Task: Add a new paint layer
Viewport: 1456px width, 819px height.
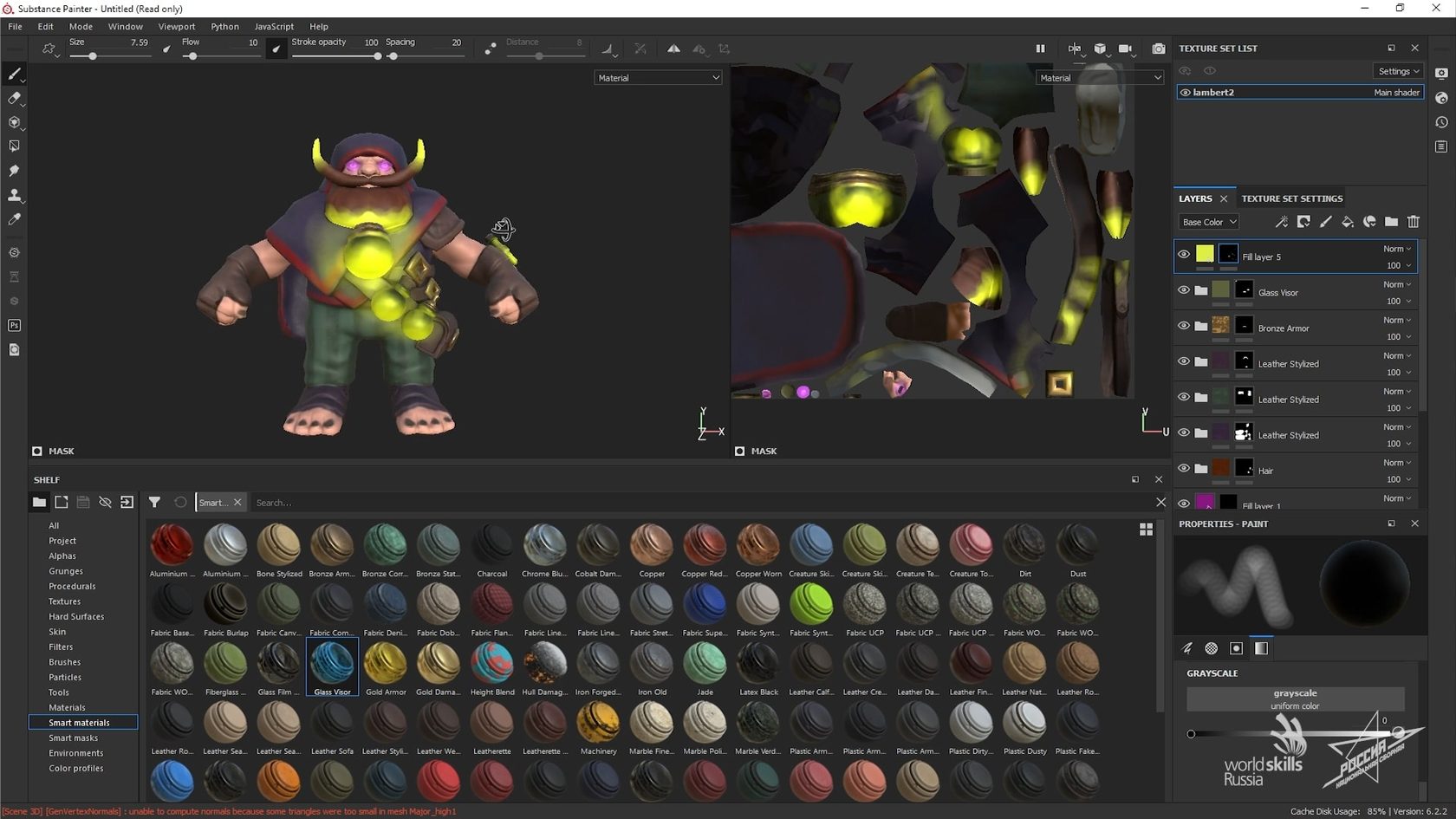Action: pos(1325,222)
